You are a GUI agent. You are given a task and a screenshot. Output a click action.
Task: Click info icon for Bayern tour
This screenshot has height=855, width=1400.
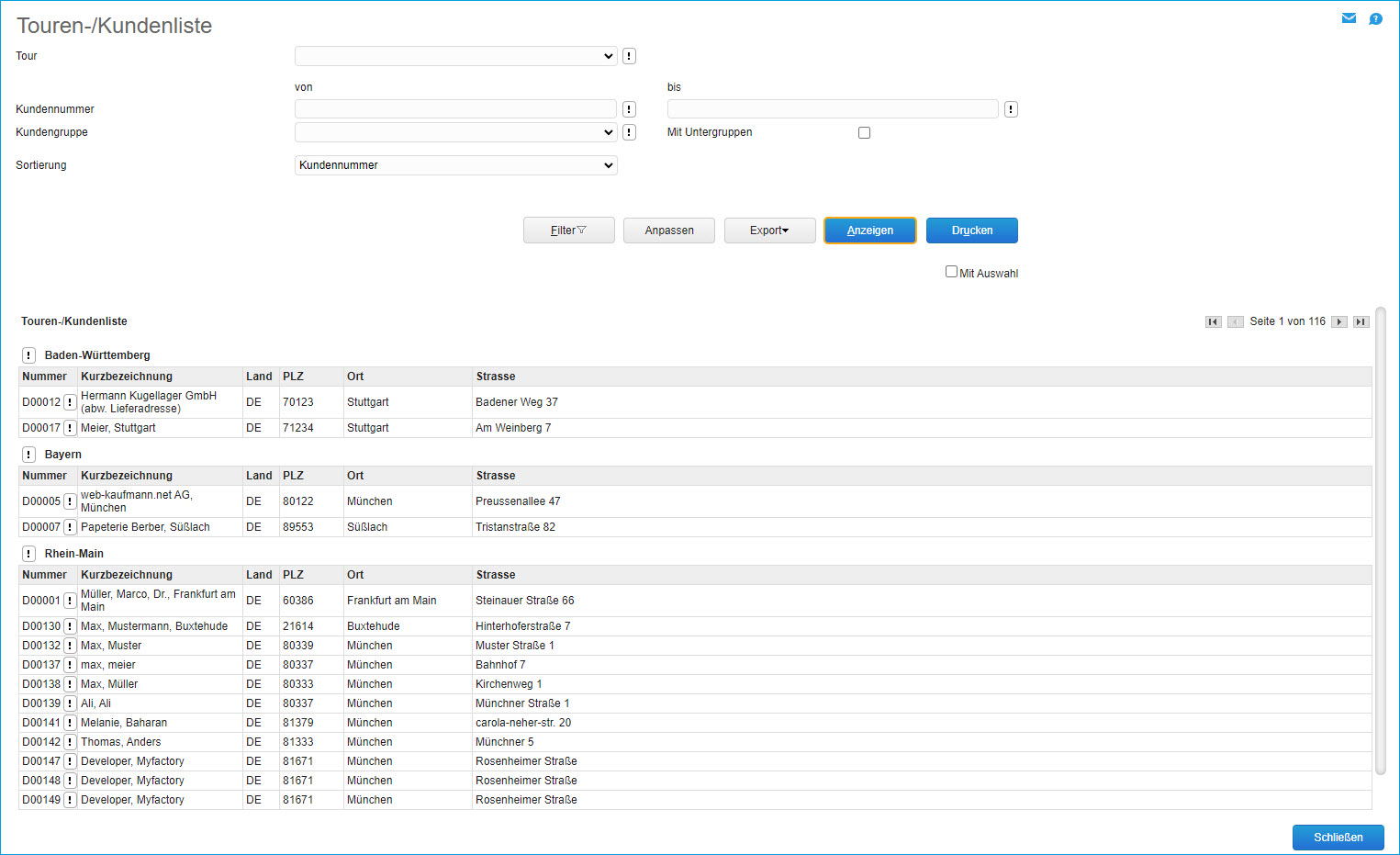28,455
